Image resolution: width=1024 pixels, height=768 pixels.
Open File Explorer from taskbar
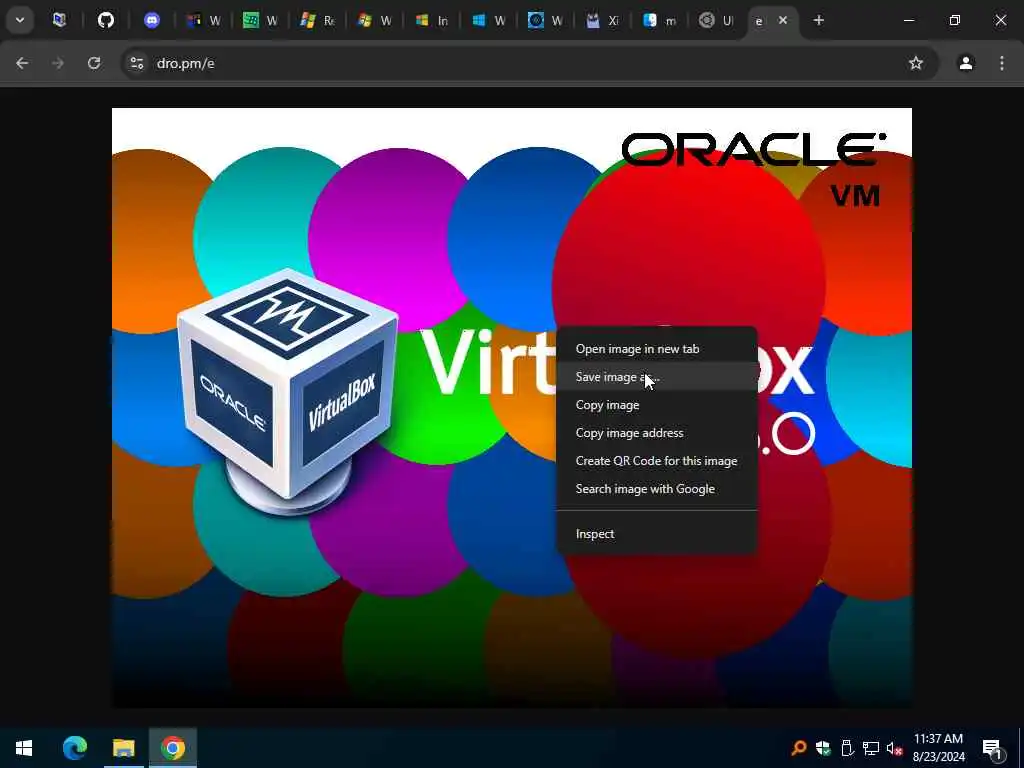pyautogui.click(x=123, y=748)
